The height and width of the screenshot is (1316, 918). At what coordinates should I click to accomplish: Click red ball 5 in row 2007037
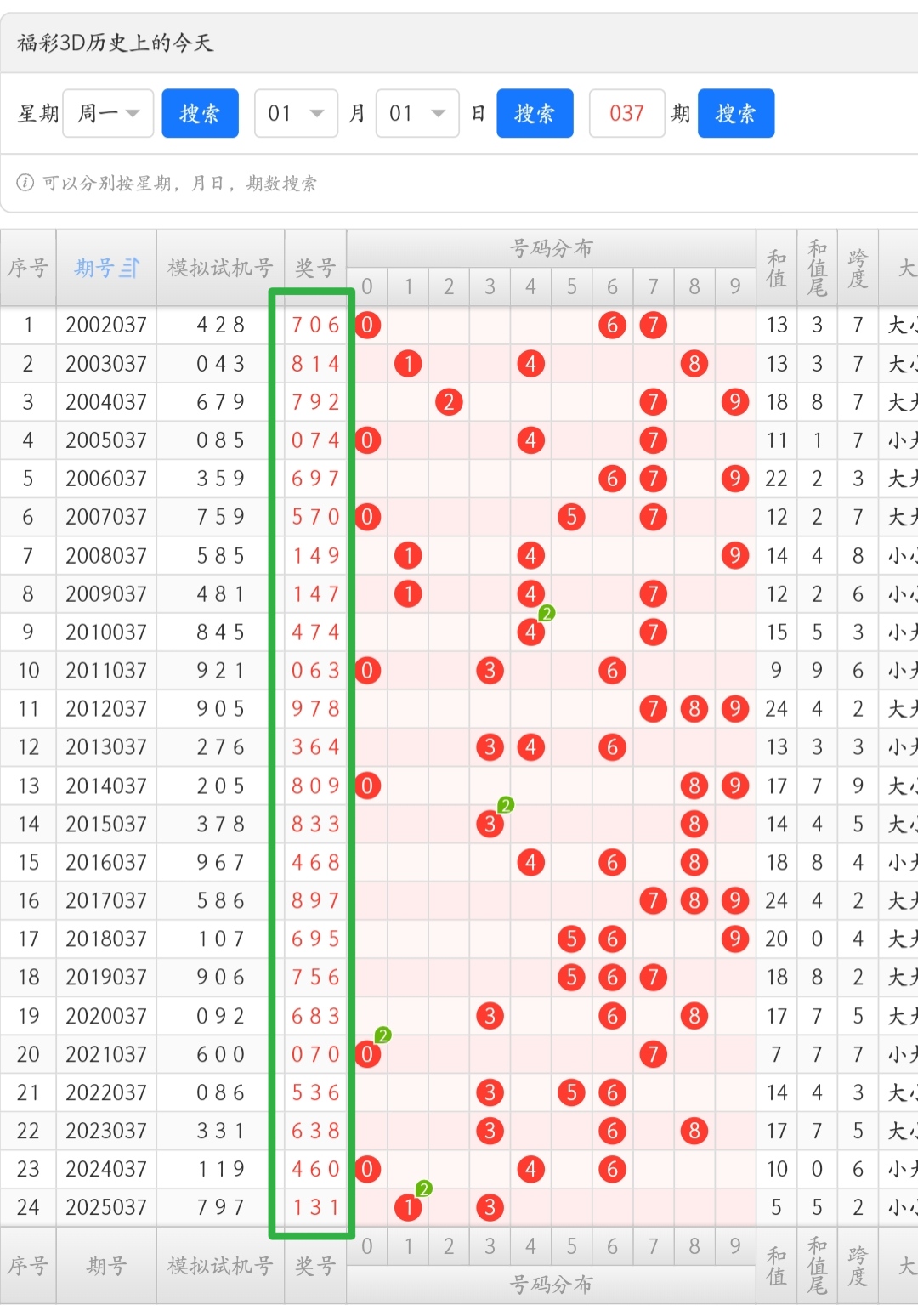571,517
